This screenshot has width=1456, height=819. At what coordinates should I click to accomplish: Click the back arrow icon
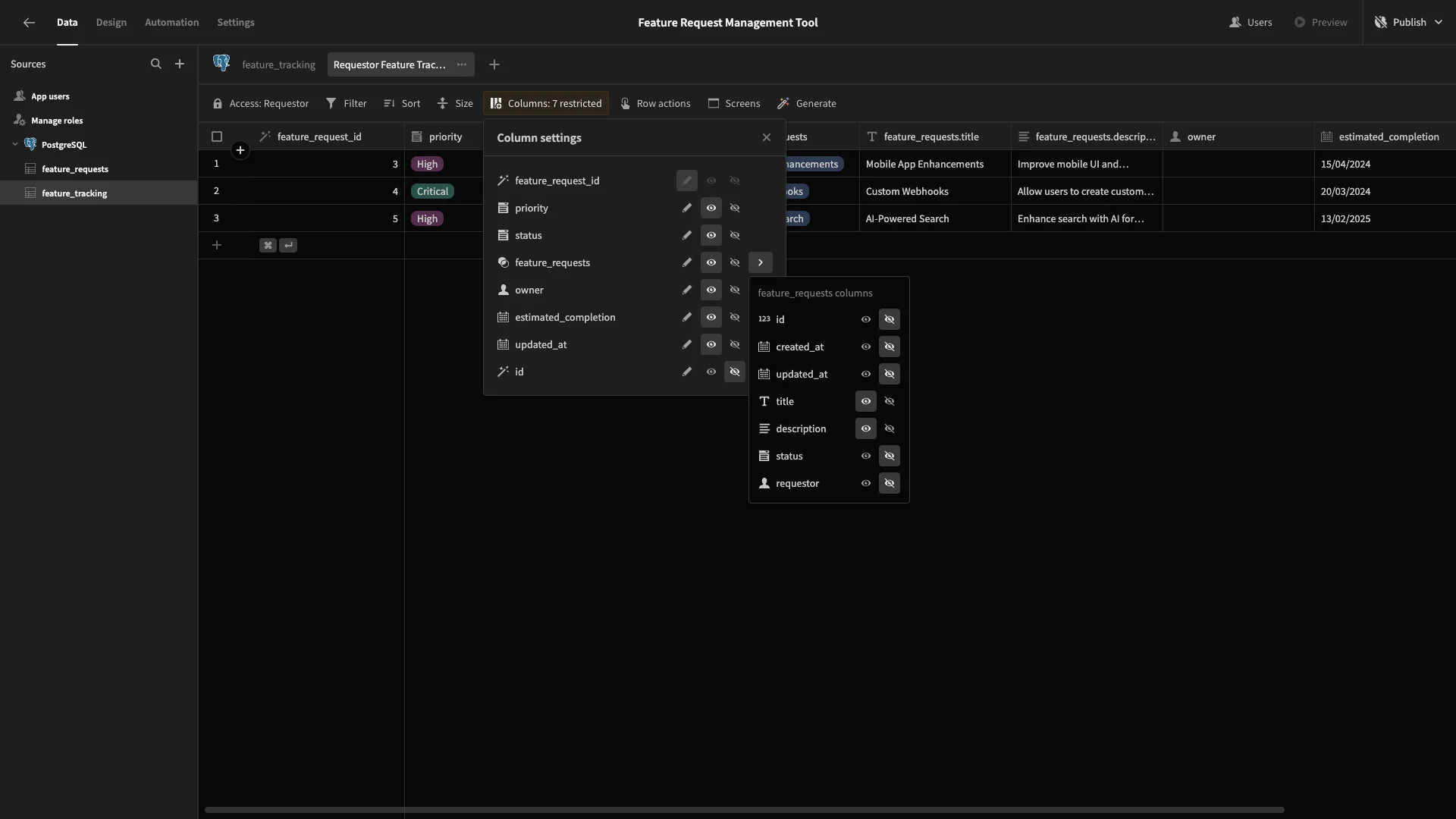tap(29, 23)
